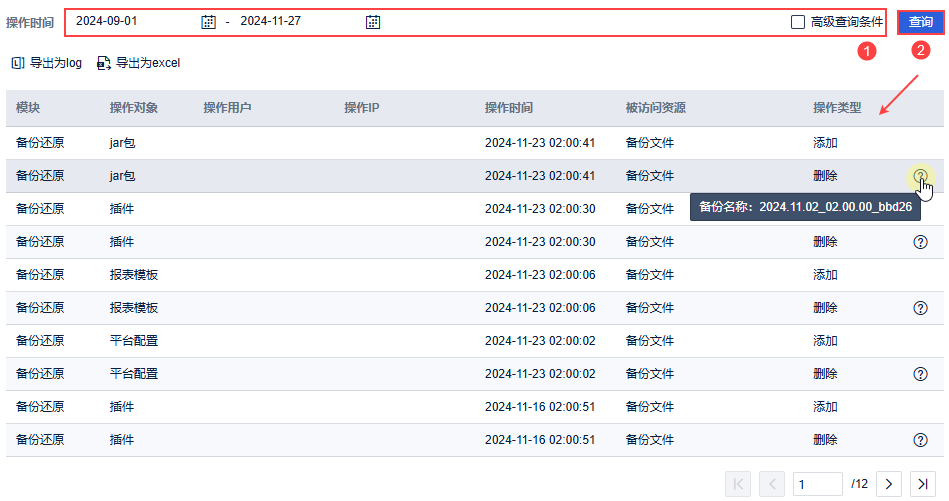Jump to the last page
This screenshot has height=501, width=949.
coord(923,484)
